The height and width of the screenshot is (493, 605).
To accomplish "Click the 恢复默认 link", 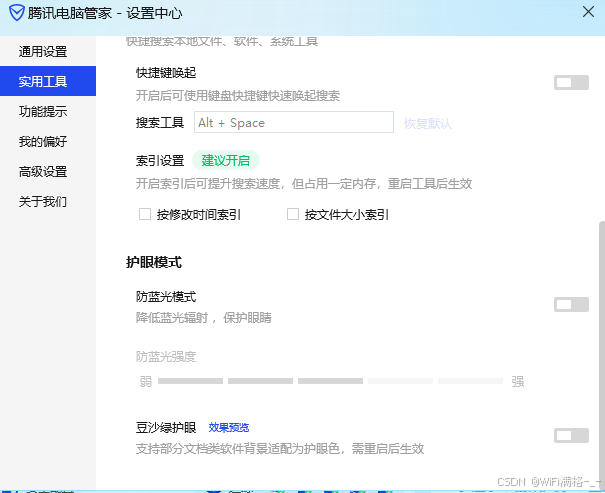I will point(428,123).
